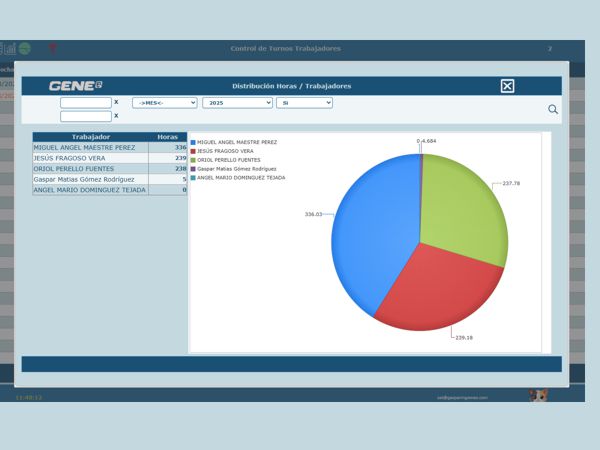Click the magnifying glass search icon
The height and width of the screenshot is (450, 600).
[x=552, y=109]
